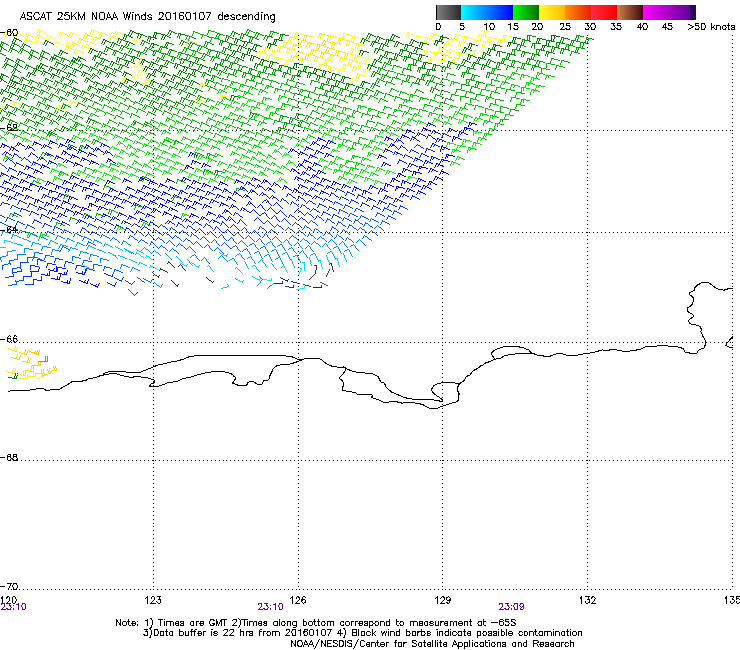The width and height of the screenshot is (740, 650).
Task: Click the '123' longitude axis label
Action: [153, 599]
